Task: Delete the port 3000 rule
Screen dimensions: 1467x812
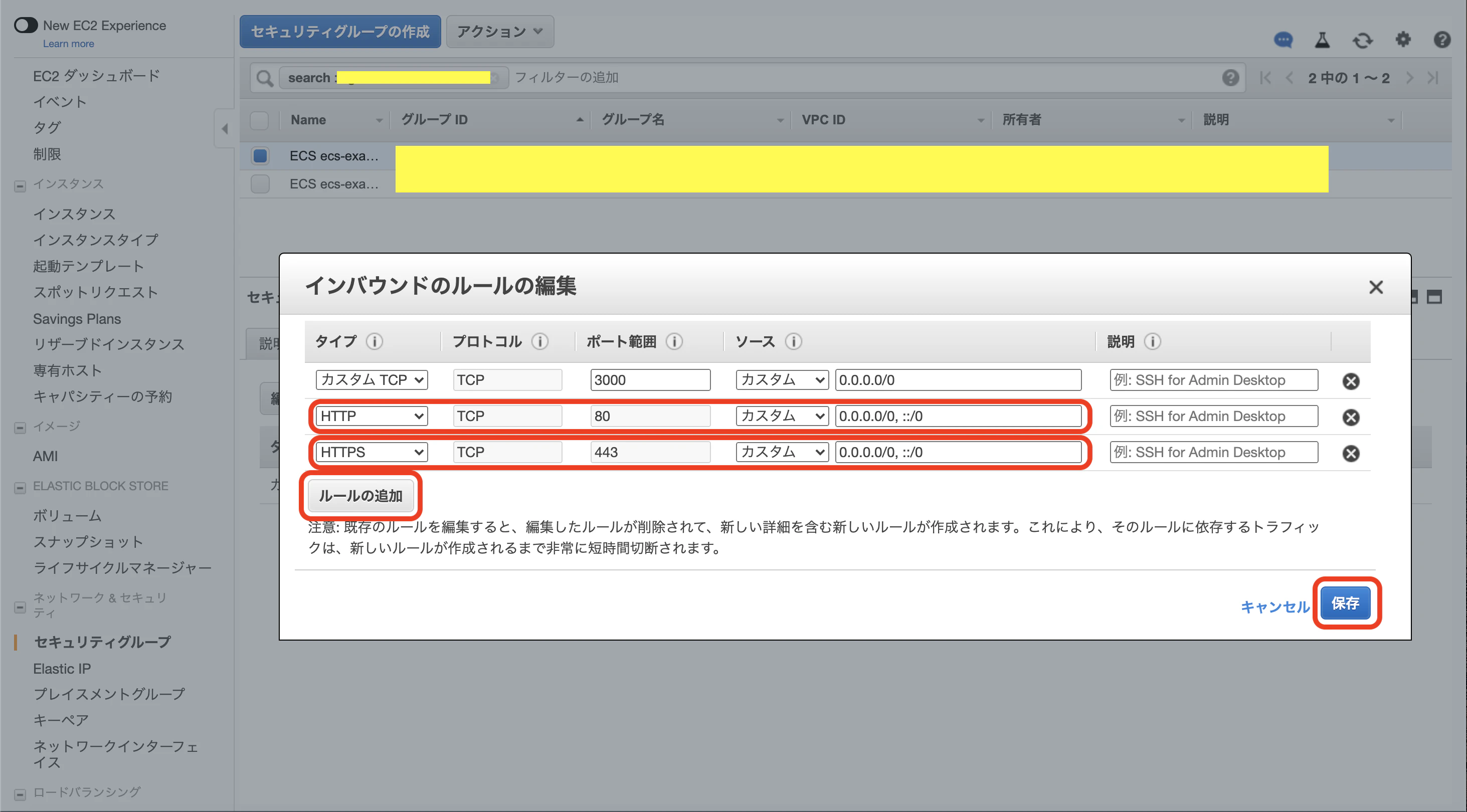Action: (x=1351, y=381)
